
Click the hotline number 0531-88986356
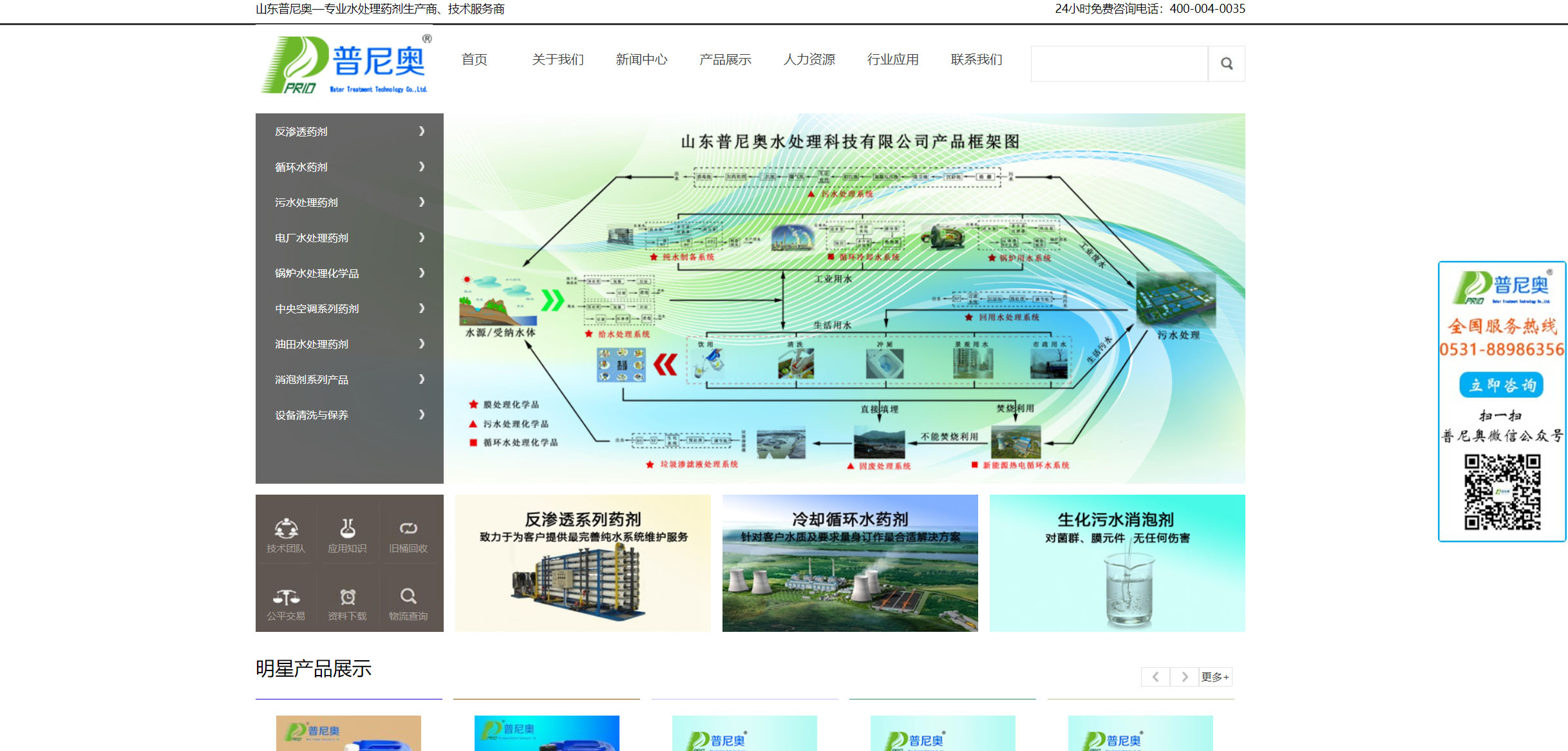1502,350
